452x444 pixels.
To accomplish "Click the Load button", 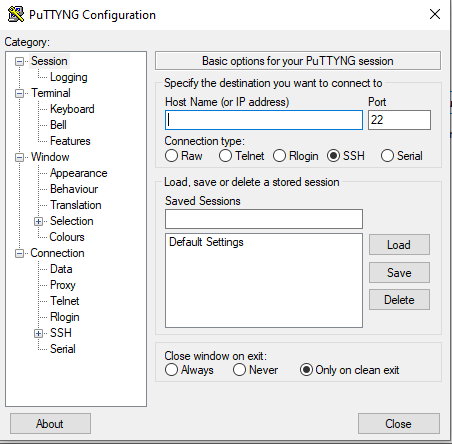I will (399, 245).
